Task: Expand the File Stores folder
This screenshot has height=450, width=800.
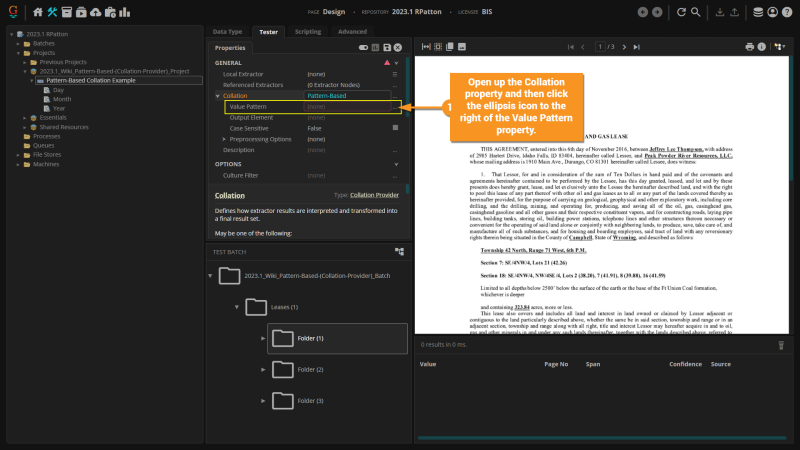Action: point(18,155)
